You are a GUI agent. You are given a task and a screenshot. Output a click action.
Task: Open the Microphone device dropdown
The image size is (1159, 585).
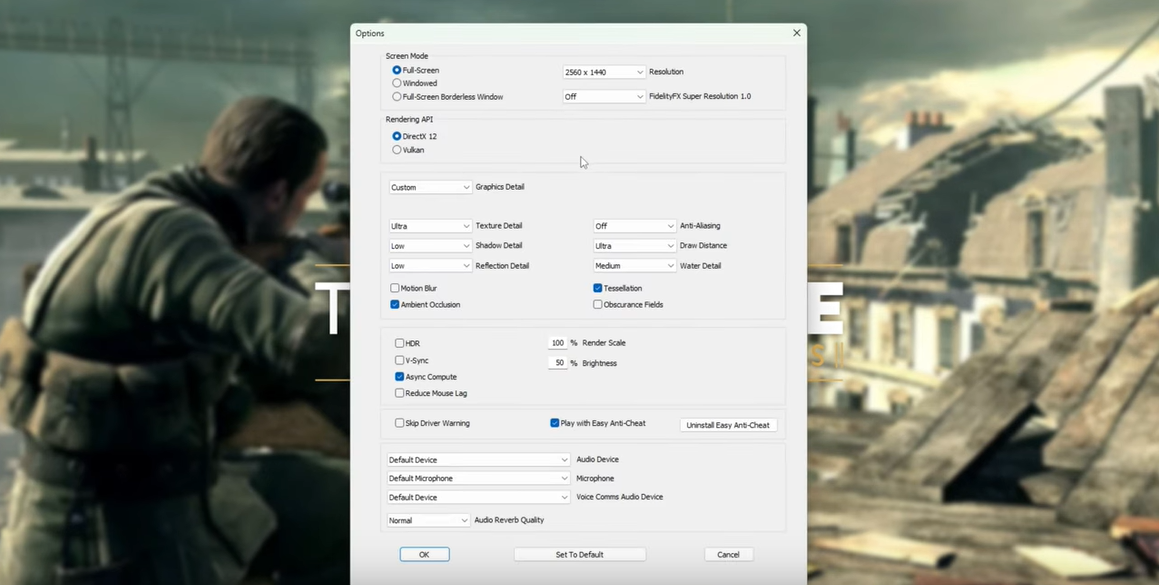(x=478, y=479)
